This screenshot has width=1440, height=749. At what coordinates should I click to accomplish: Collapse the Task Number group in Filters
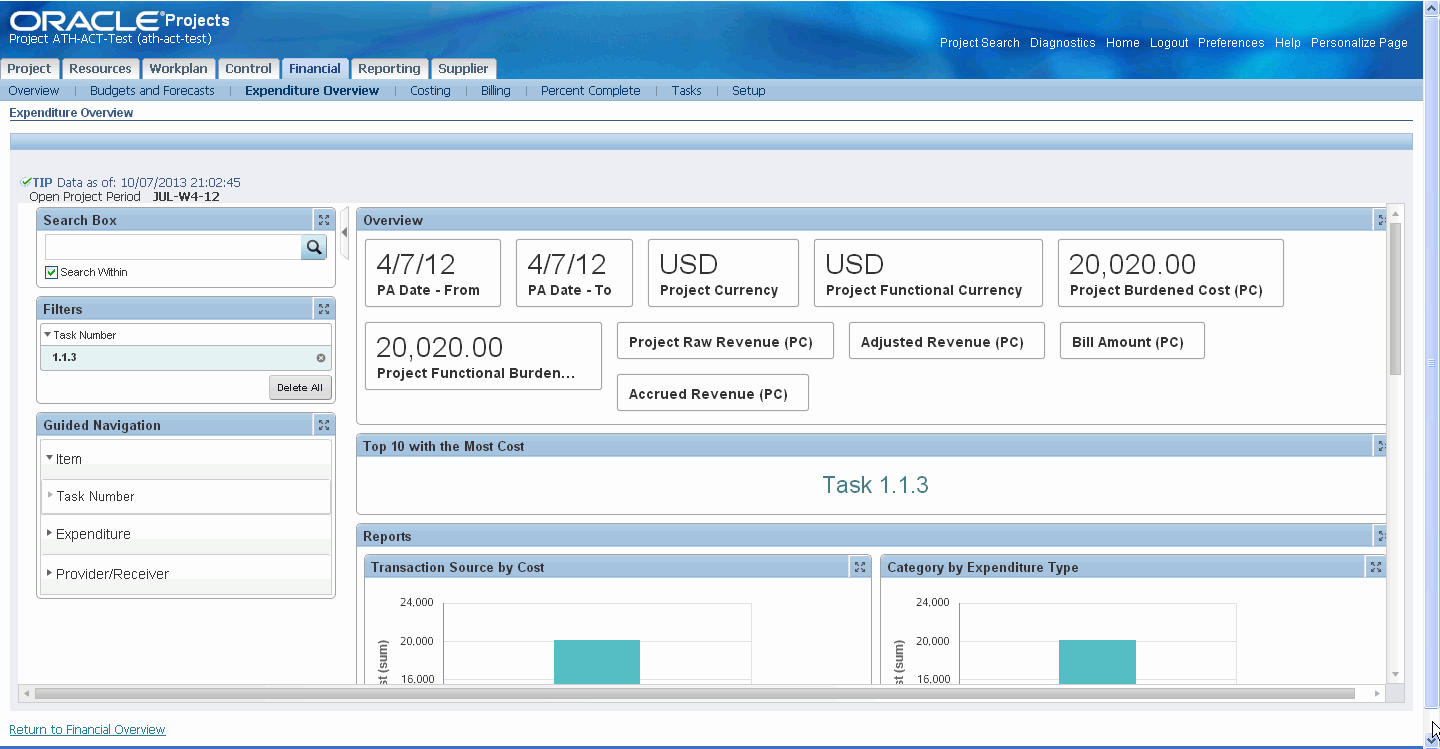point(47,335)
